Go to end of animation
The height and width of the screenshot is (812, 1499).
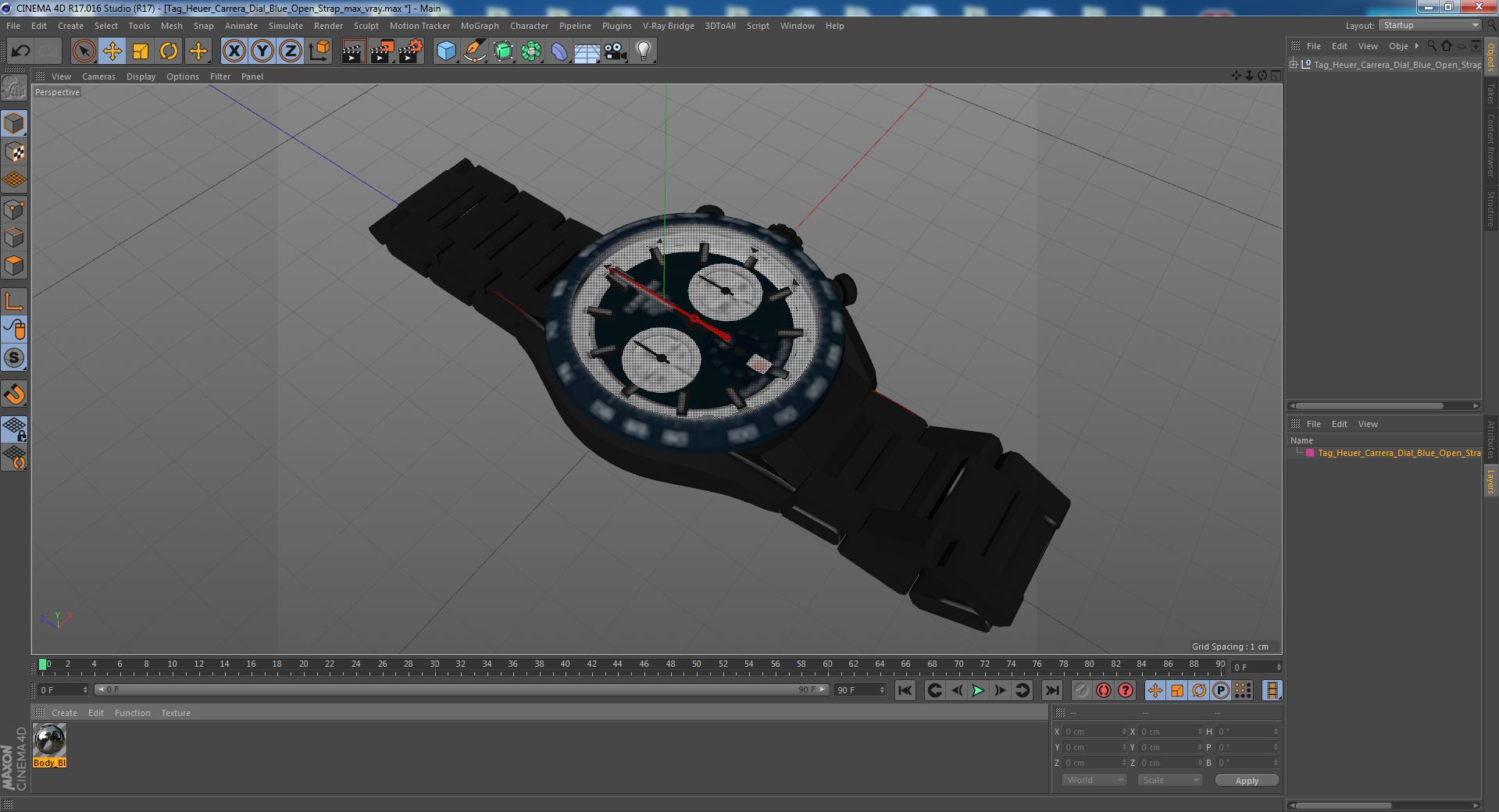pos(1052,690)
